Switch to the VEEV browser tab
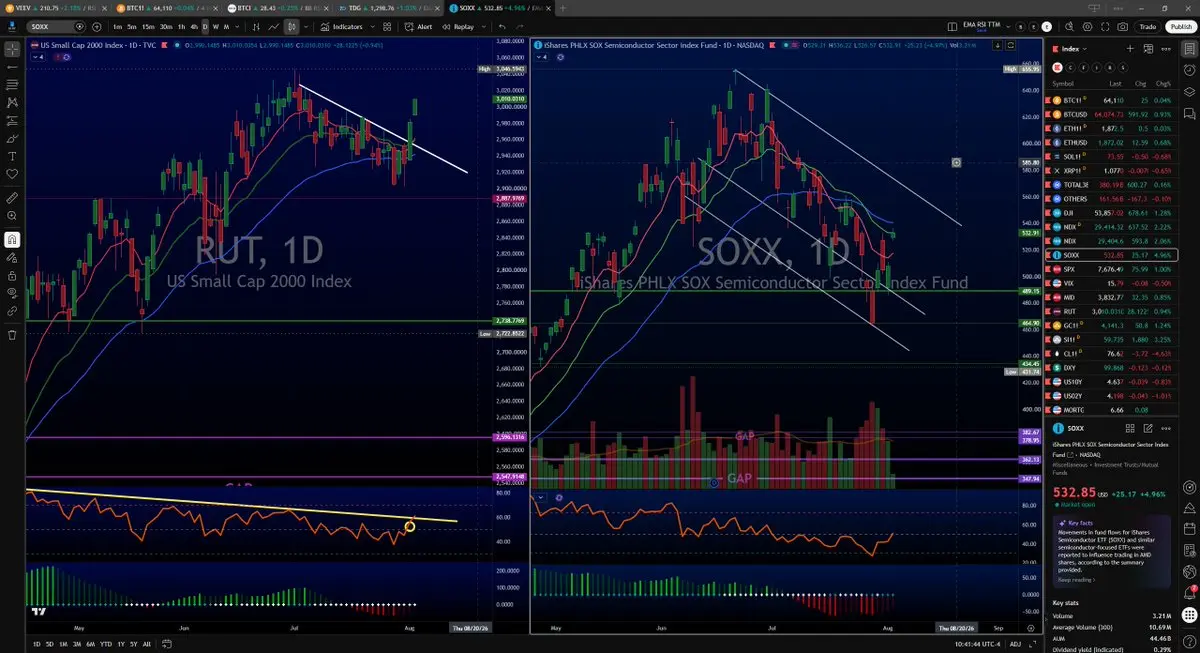Image resolution: width=1200 pixels, height=653 pixels. coord(53,6)
